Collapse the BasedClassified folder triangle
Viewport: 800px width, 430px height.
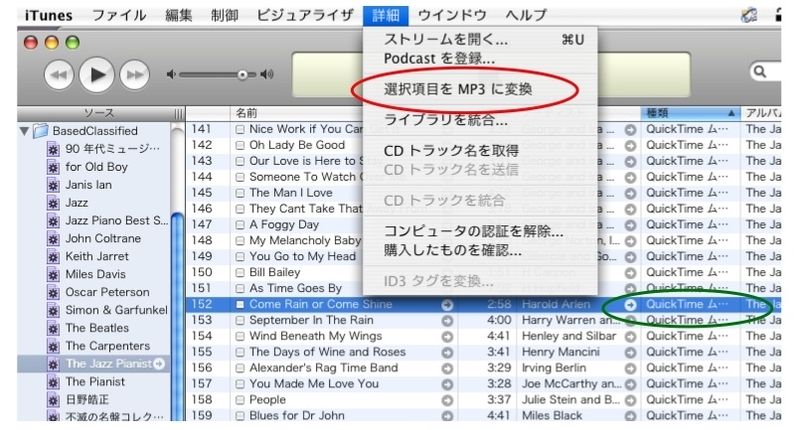(24, 131)
